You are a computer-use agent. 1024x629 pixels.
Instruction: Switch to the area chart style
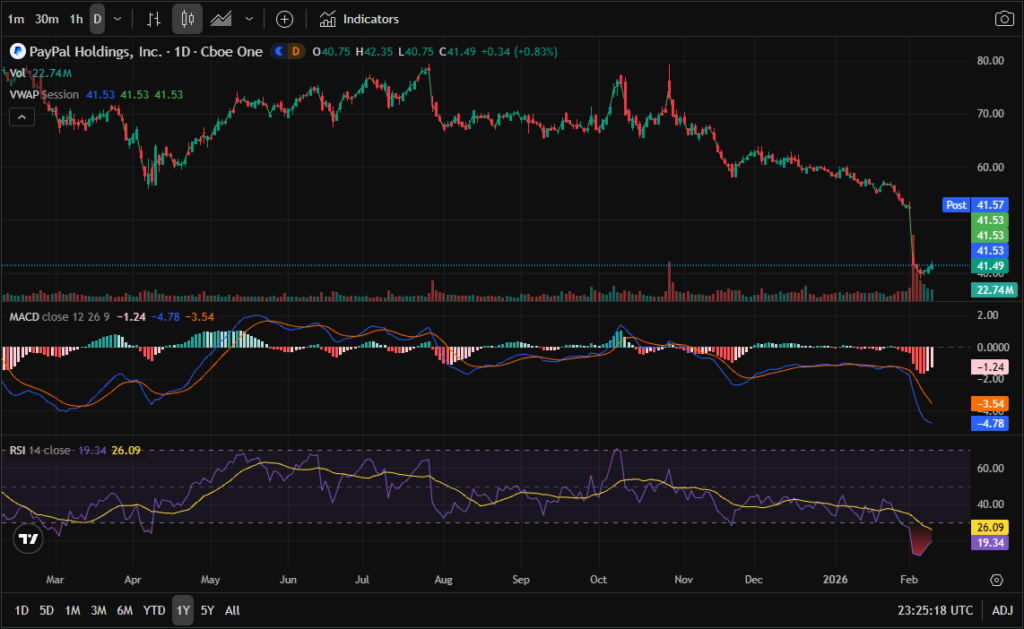click(x=222, y=19)
